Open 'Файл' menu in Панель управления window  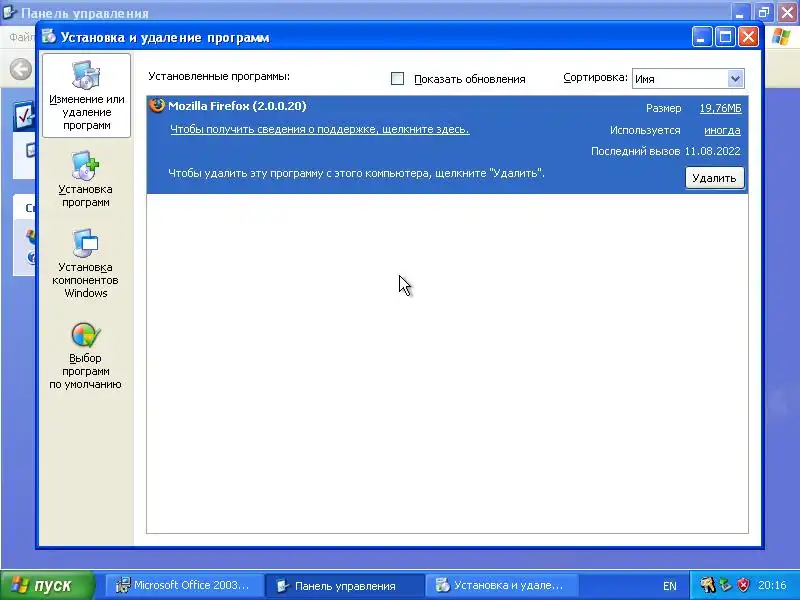(x=22, y=37)
